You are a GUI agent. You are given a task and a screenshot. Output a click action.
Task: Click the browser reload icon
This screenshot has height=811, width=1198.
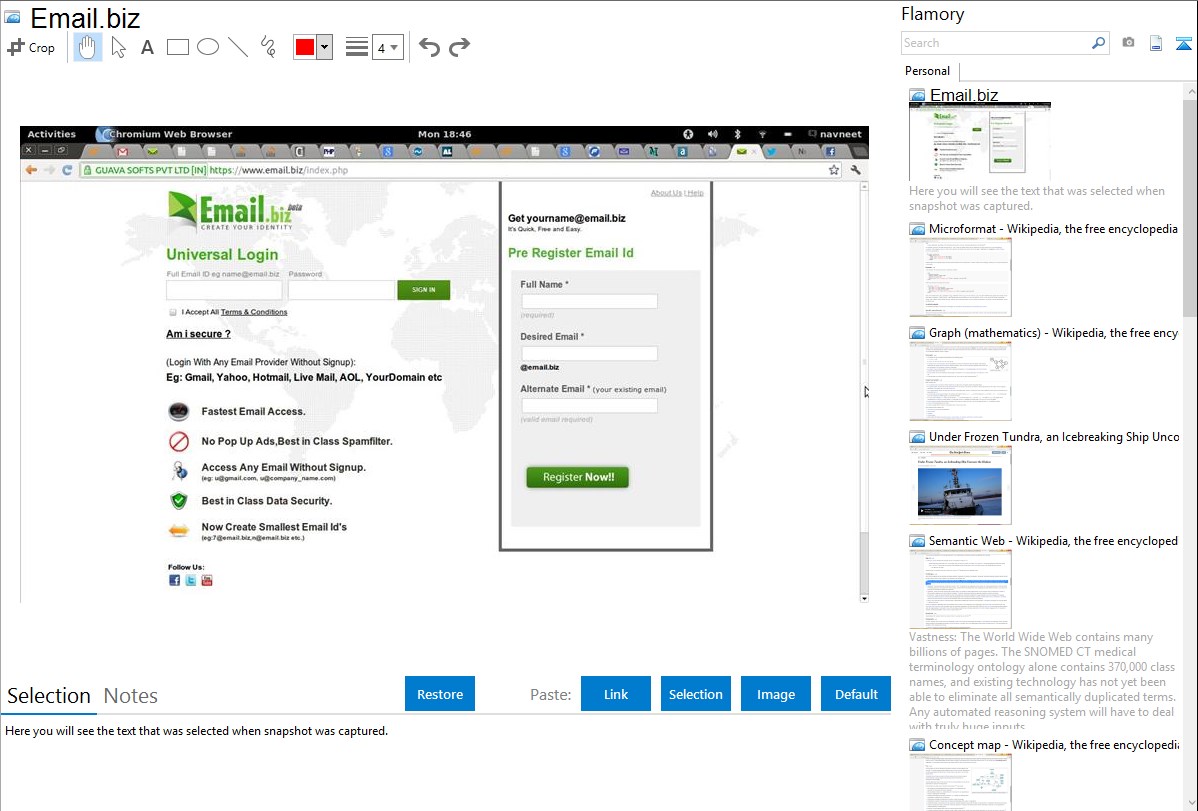coord(67,170)
